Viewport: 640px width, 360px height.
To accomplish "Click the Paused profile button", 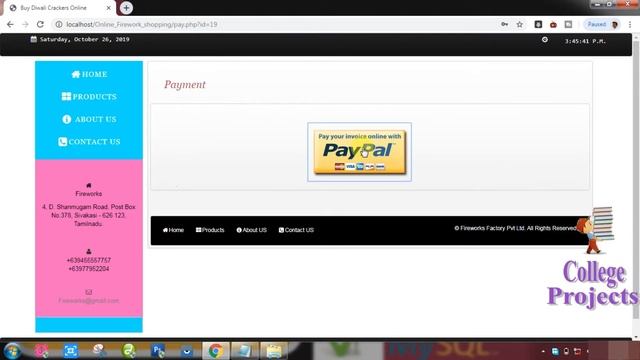I will coord(602,24).
